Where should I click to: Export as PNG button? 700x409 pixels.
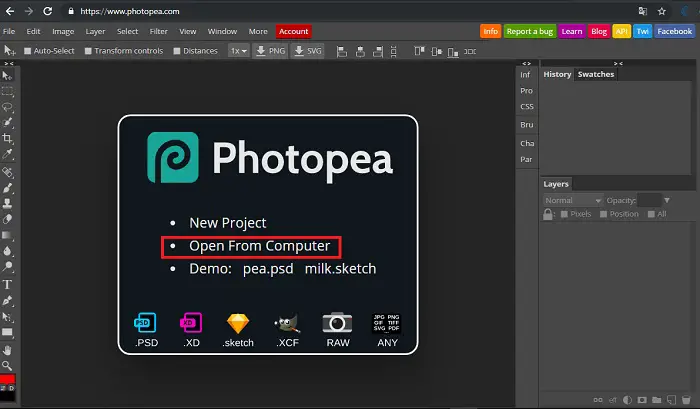(270, 51)
